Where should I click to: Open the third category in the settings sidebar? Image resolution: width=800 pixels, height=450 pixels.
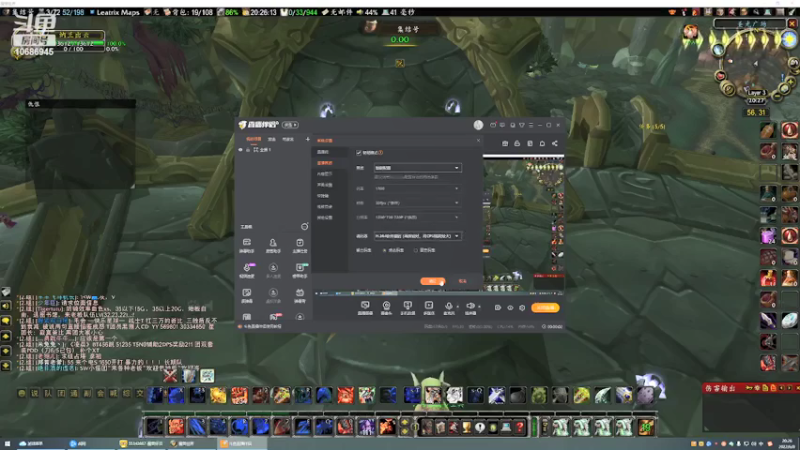(x=324, y=174)
